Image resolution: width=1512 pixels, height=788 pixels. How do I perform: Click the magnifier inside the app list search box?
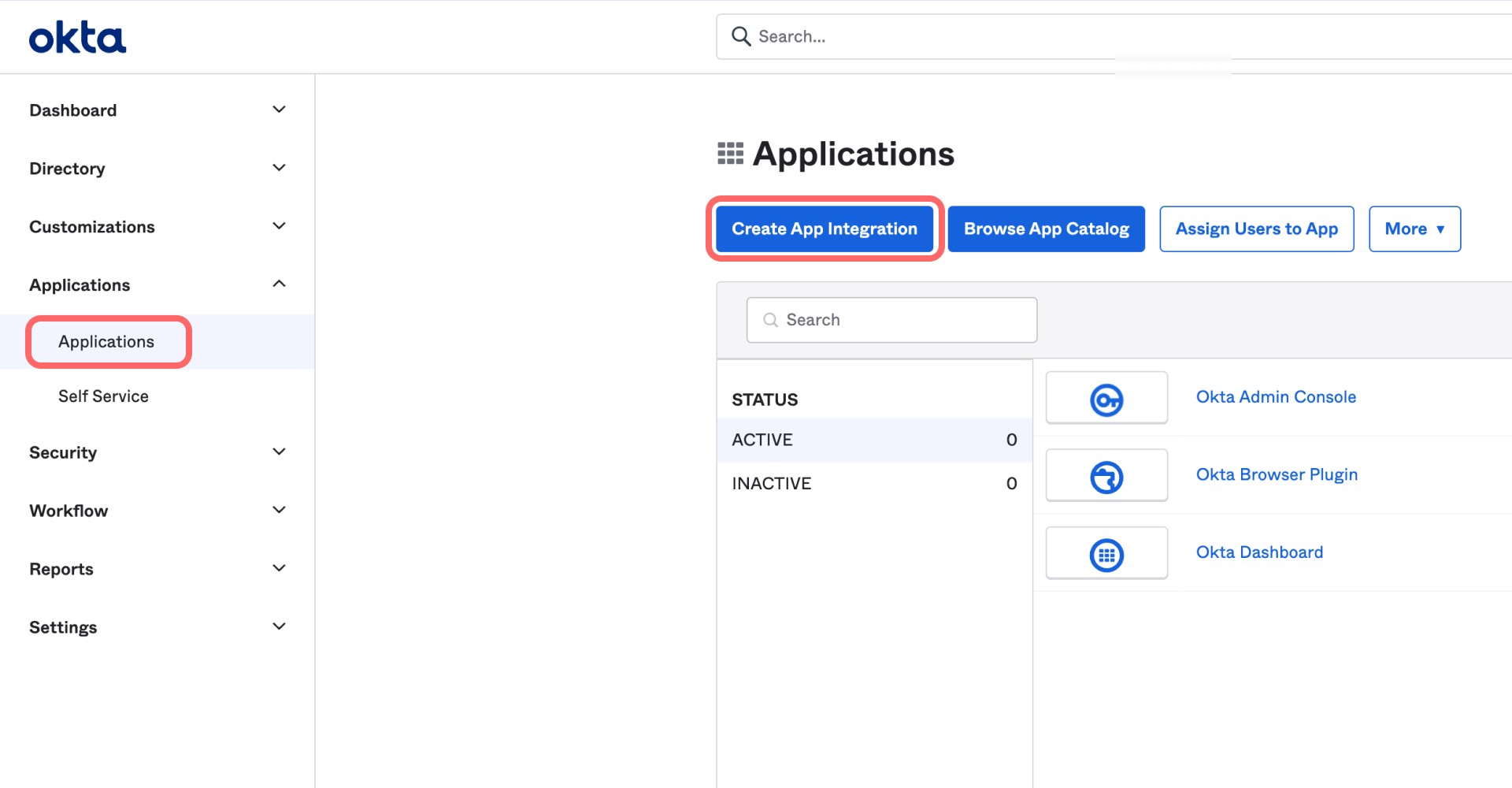click(770, 320)
